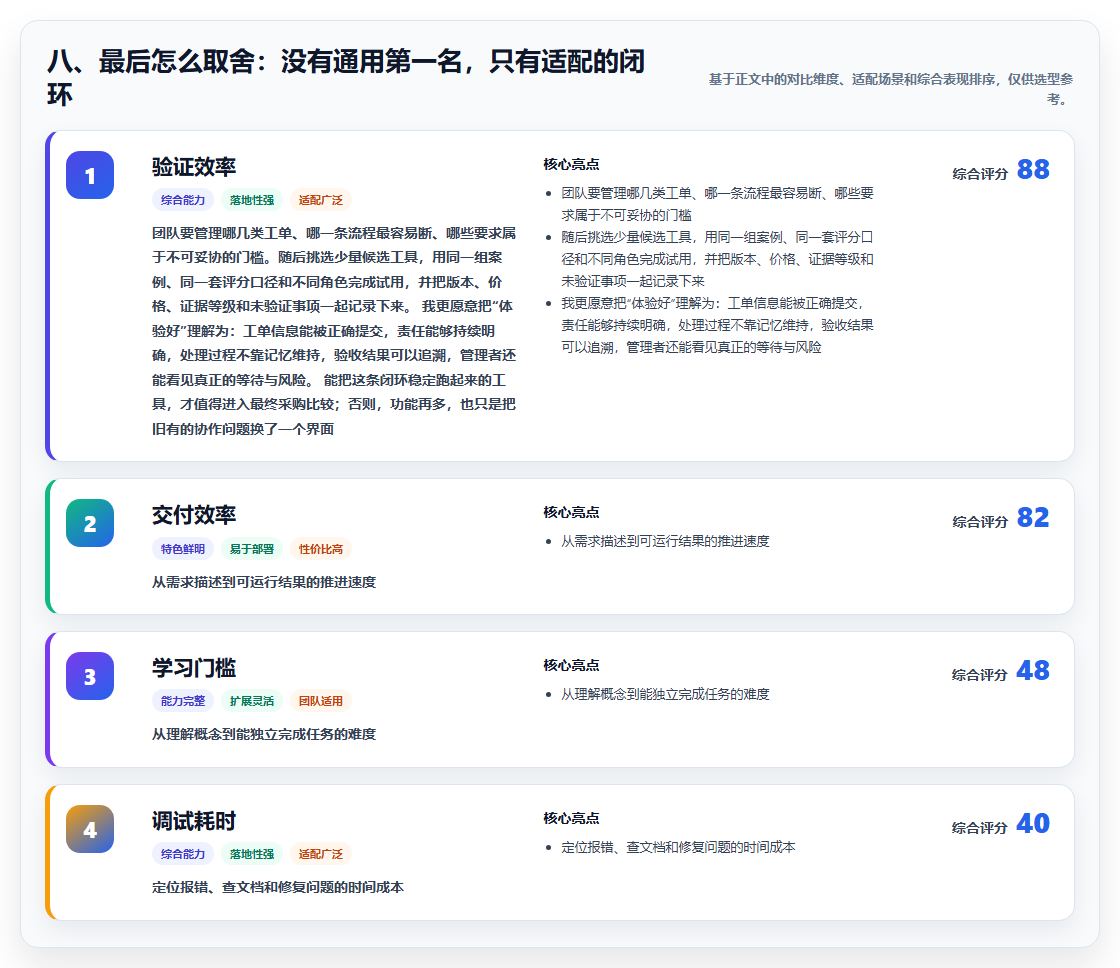Click bullet starting 团队要管理哪几类工单
This screenshot has height=968, width=1120.
tap(717, 204)
